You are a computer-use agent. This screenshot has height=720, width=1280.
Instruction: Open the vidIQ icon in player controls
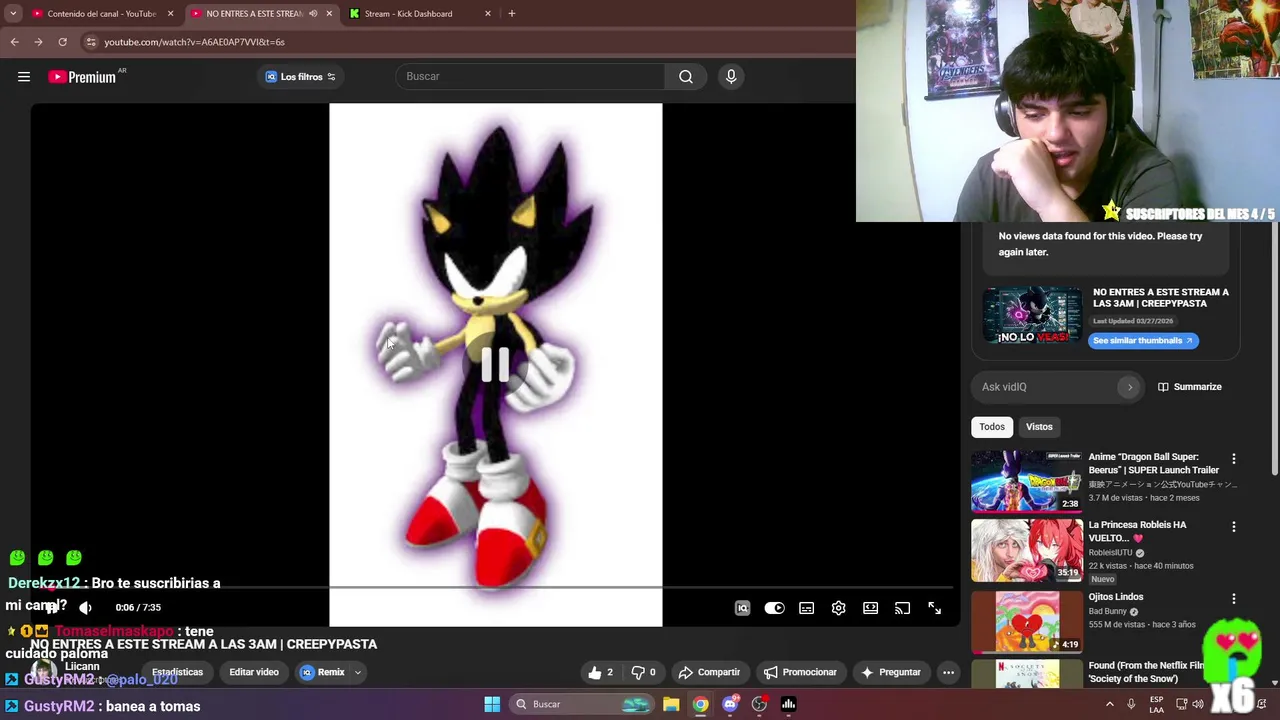(x=742, y=608)
